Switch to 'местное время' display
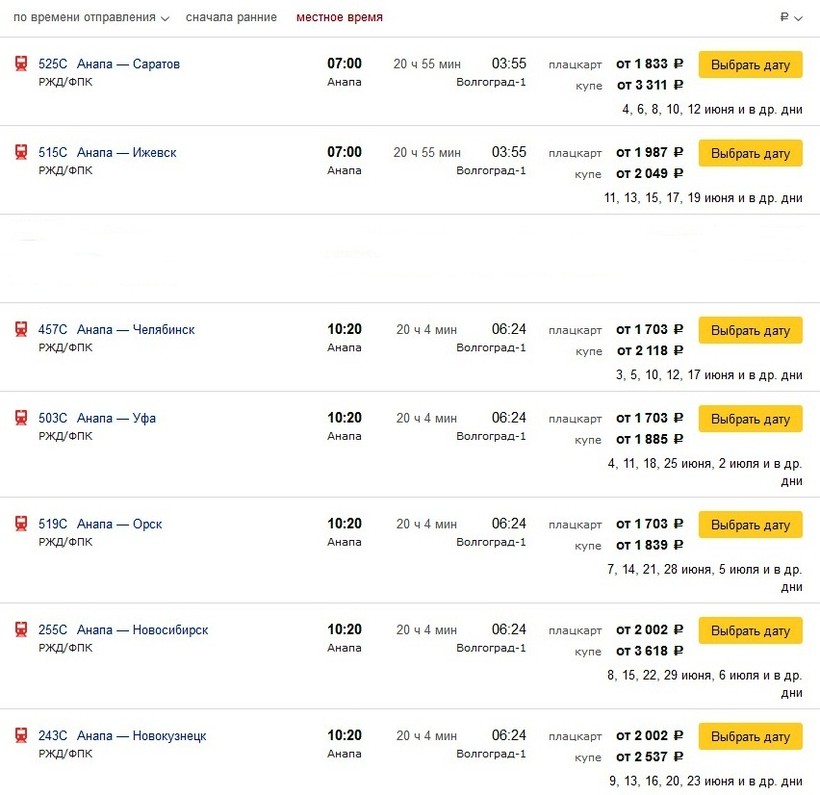The height and width of the screenshot is (795, 820). [339, 17]
